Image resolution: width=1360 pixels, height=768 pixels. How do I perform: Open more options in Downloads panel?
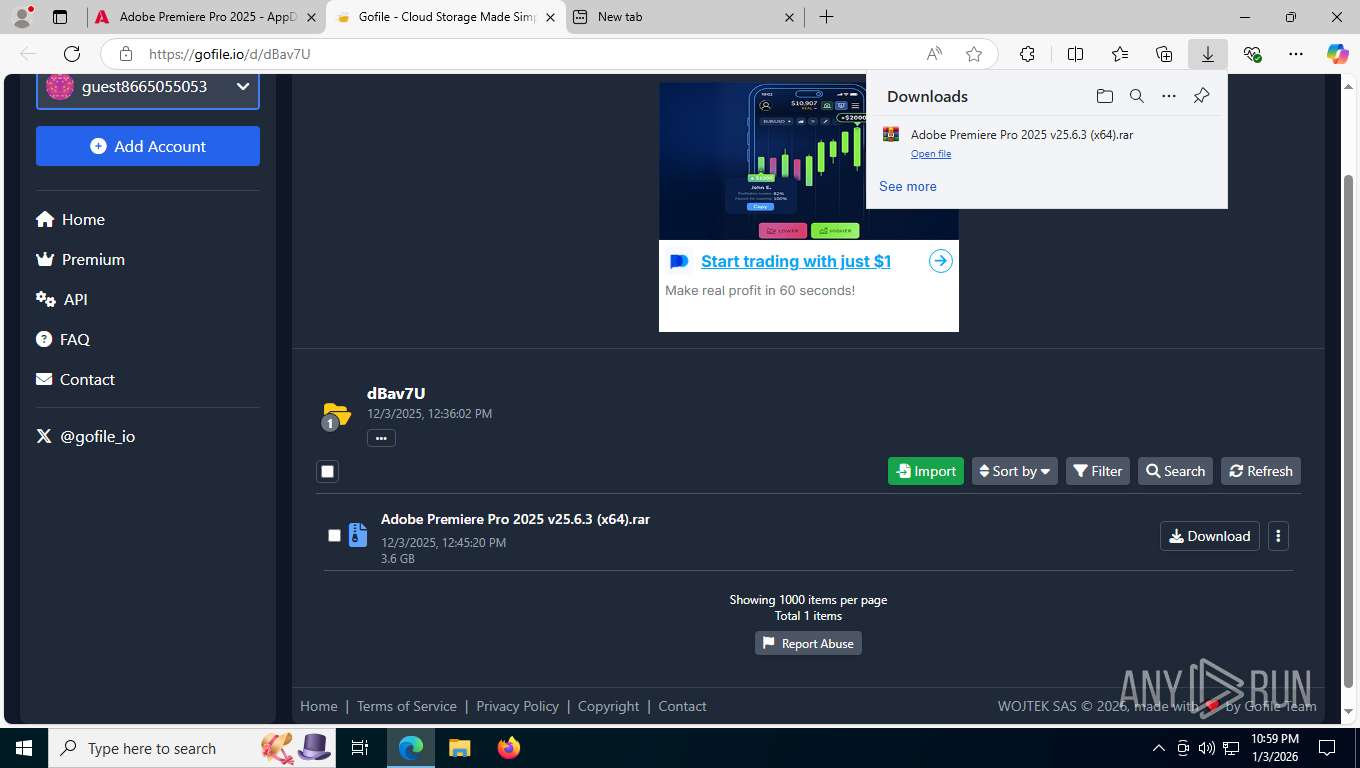[x=1169, y=96]
